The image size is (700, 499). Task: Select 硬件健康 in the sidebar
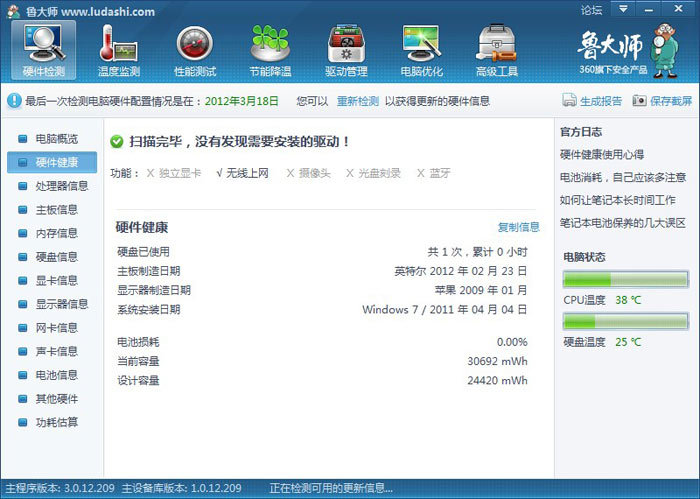click(x=52, y=162)
